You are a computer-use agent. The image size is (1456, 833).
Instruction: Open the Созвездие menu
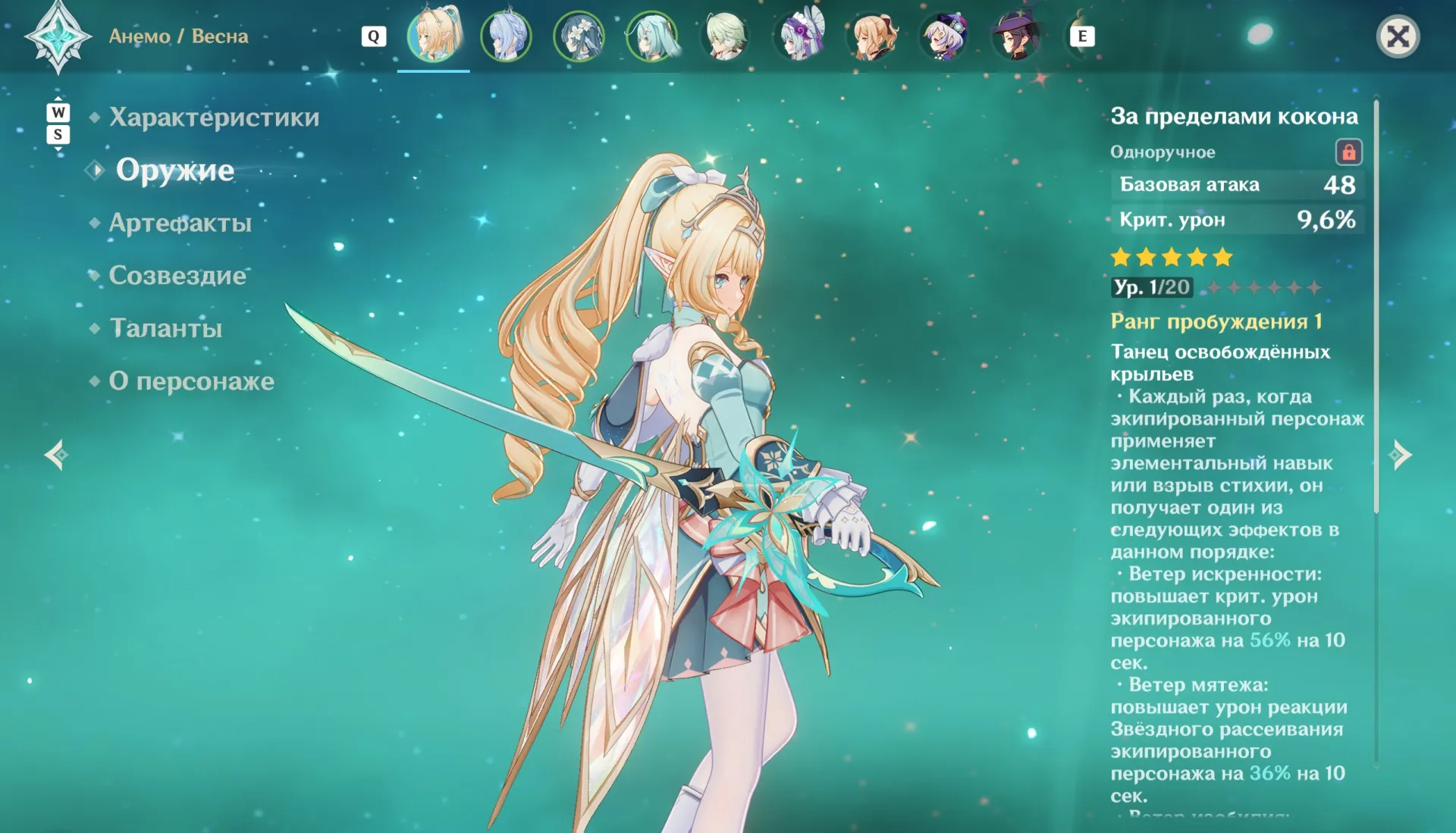tap(177, 275)
